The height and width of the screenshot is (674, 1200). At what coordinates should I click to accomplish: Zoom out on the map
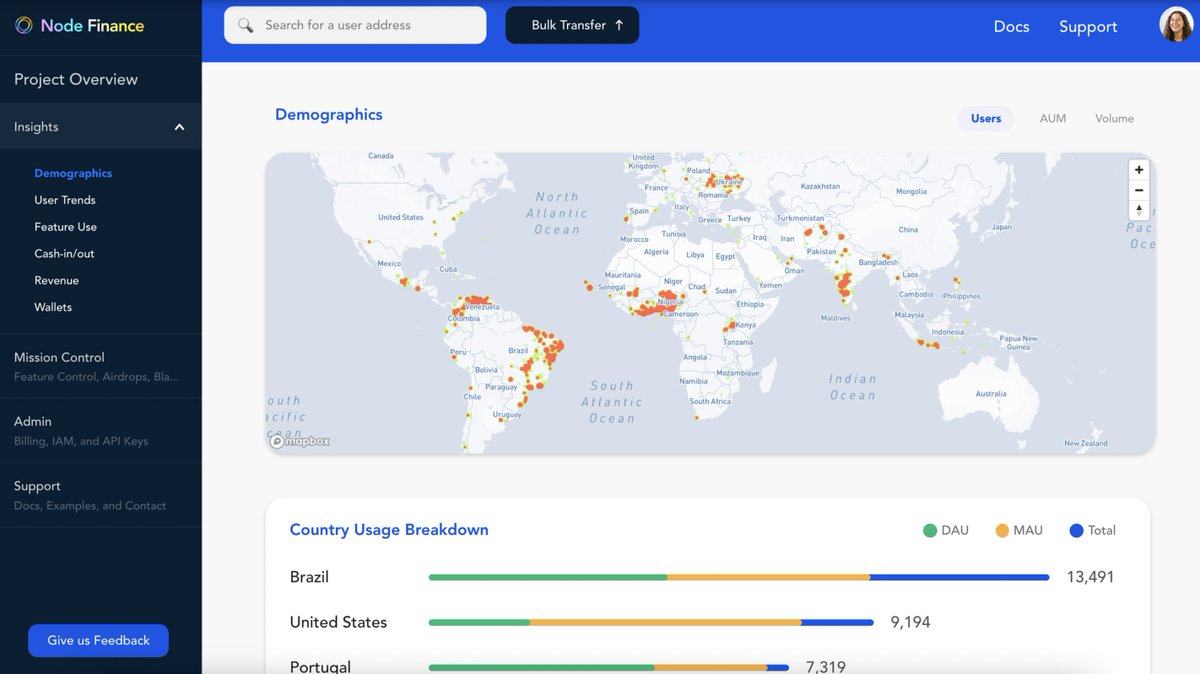click(x=1139, y=190)
